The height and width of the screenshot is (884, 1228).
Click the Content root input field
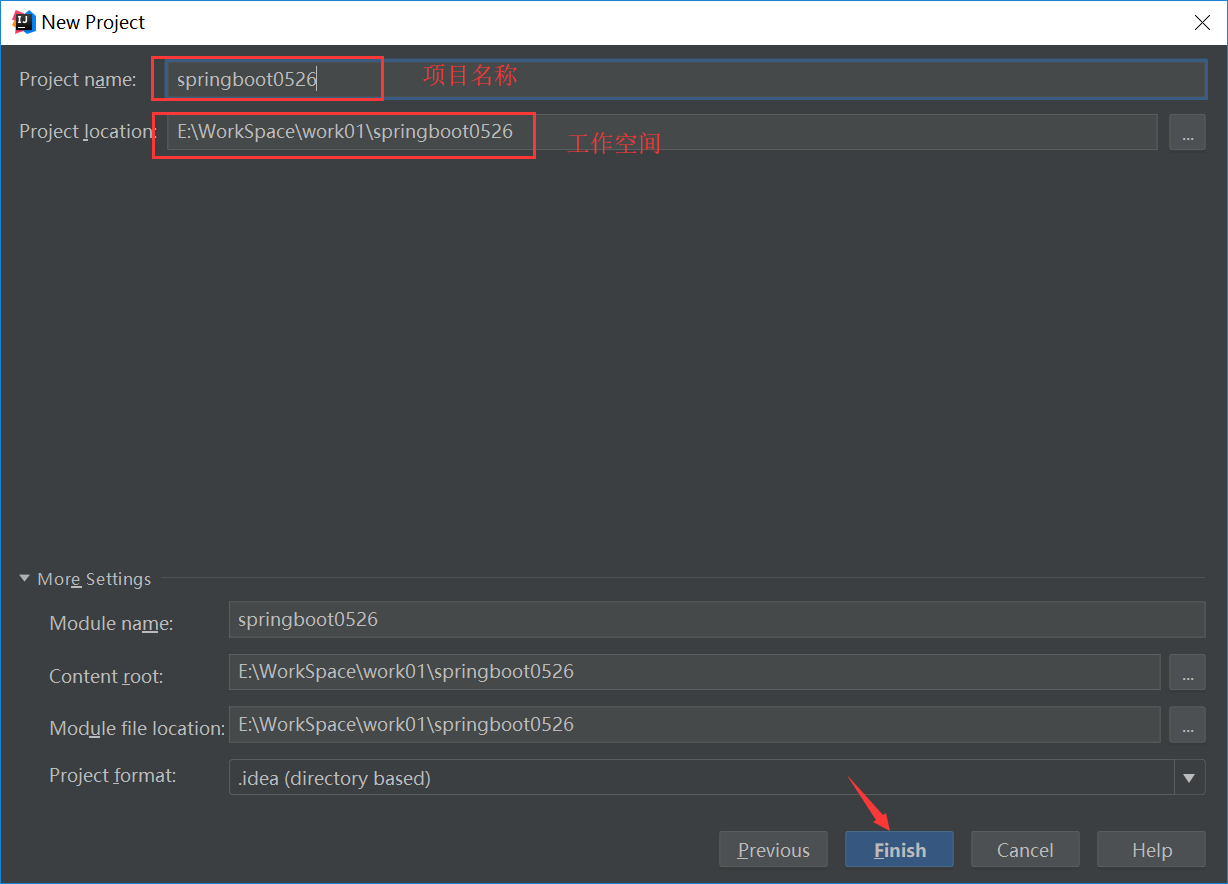(x=695, y=672)
